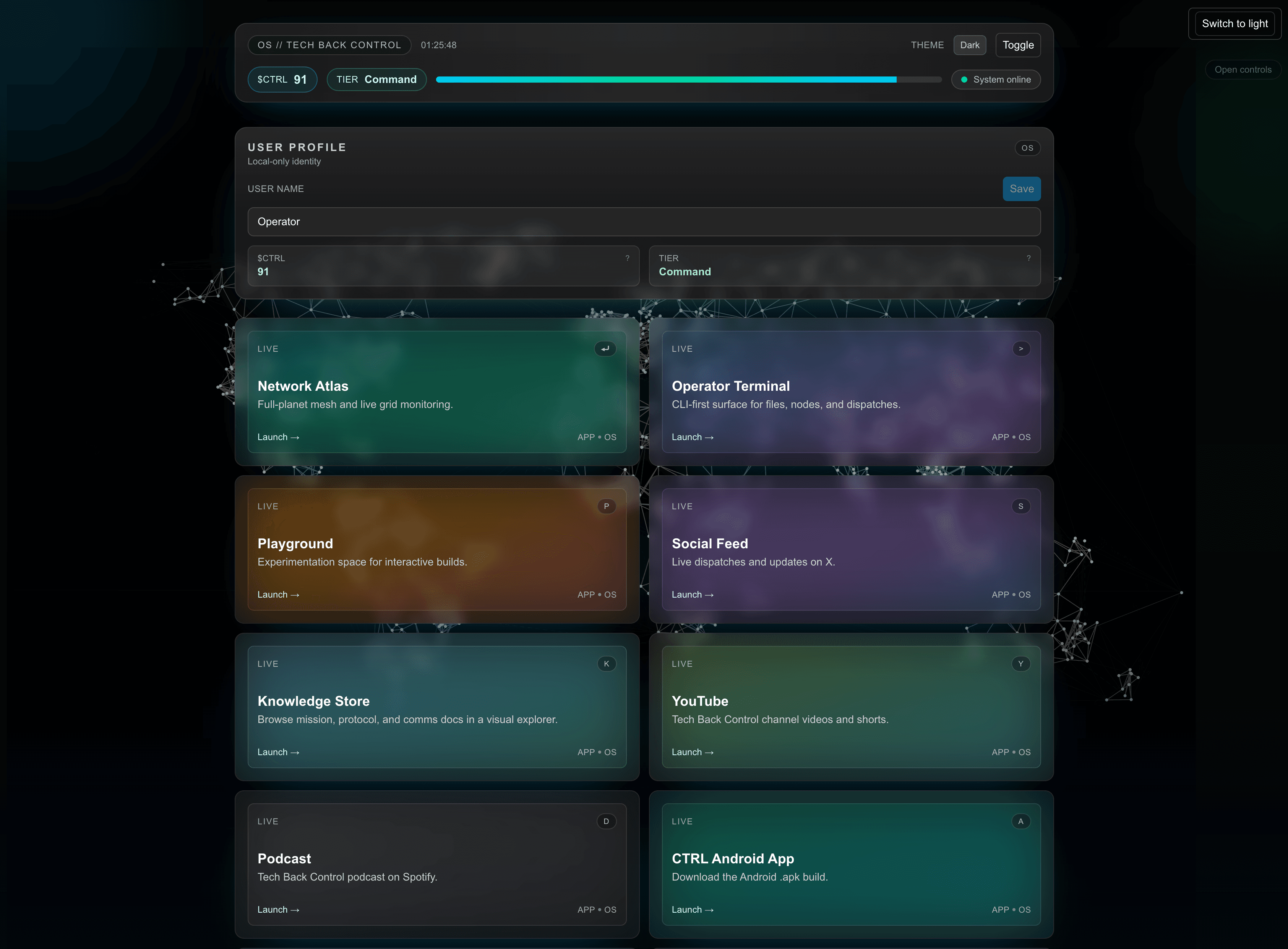Save the user name
Viewport: 1288px width, 949px height.
[x=1022, y=188]
